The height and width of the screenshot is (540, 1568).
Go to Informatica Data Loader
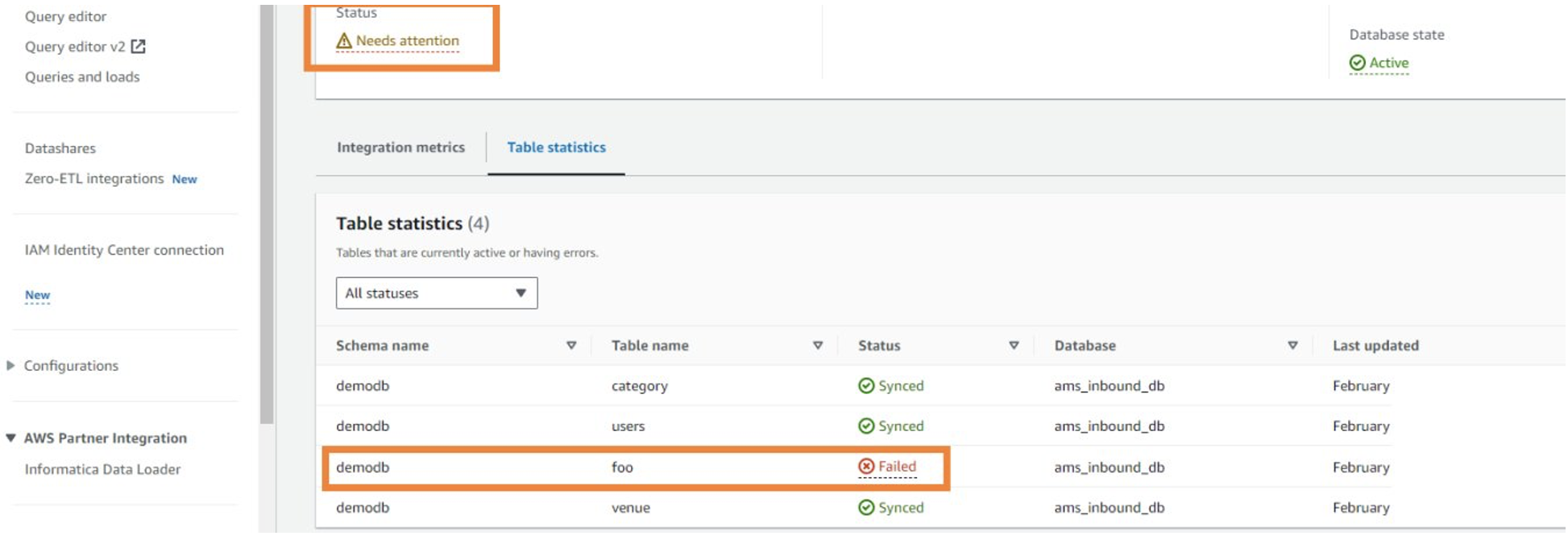click(x=102, y=469)
